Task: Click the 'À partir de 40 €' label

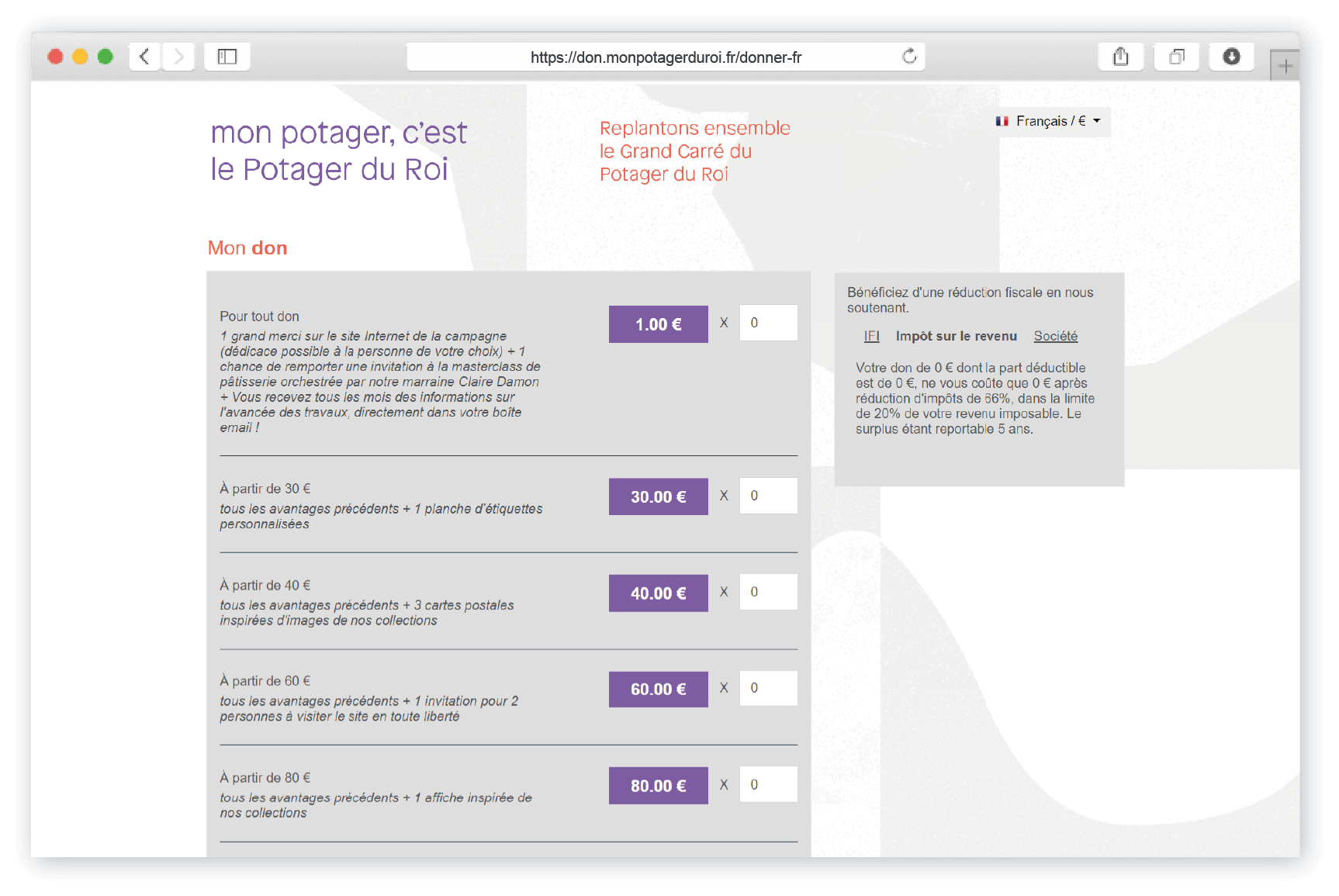Action: tap(265, 585)
